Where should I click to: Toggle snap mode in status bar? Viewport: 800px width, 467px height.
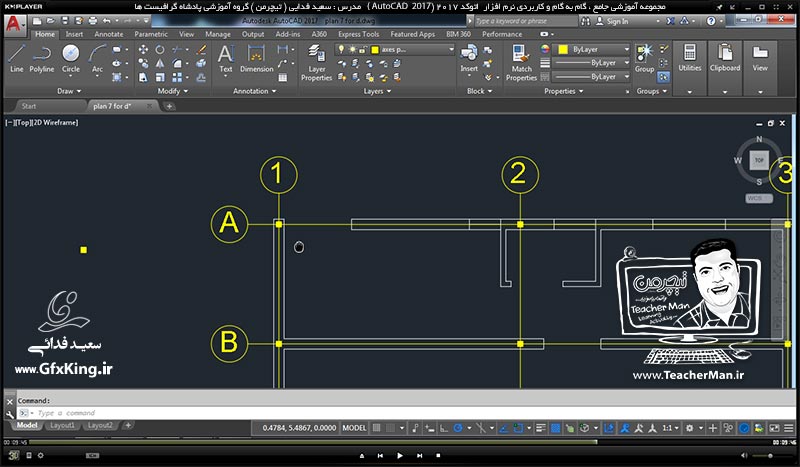click(x=390, y=428)
